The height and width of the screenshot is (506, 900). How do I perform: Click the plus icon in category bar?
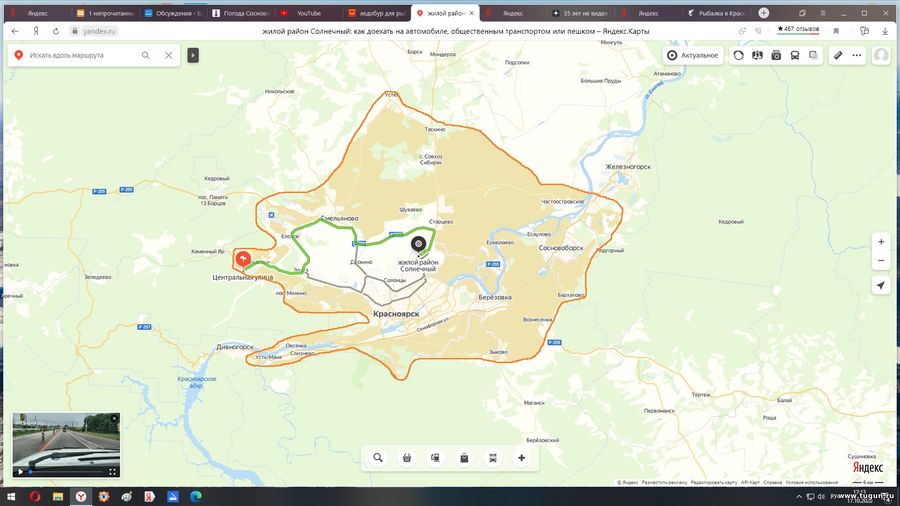[521, 458]
